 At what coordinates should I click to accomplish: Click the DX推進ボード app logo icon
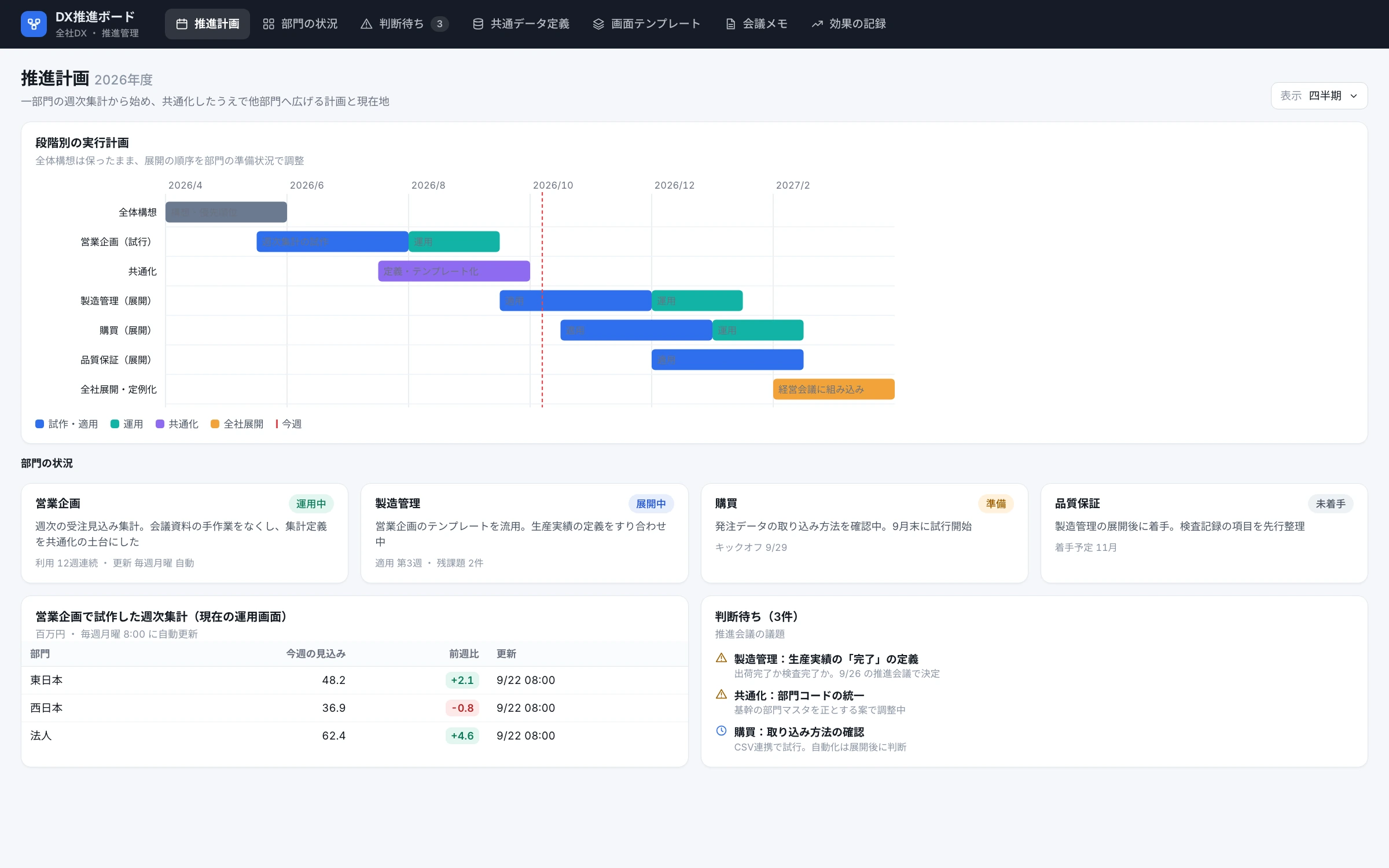click(34, 24)
